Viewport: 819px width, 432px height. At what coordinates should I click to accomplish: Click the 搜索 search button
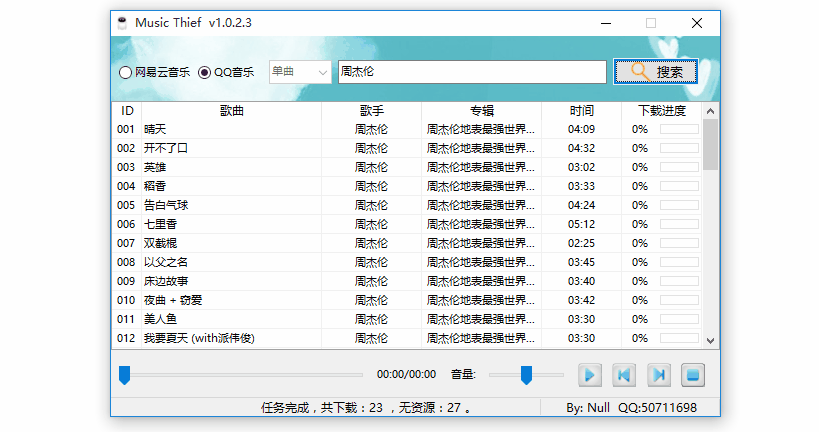coord(656,72)
